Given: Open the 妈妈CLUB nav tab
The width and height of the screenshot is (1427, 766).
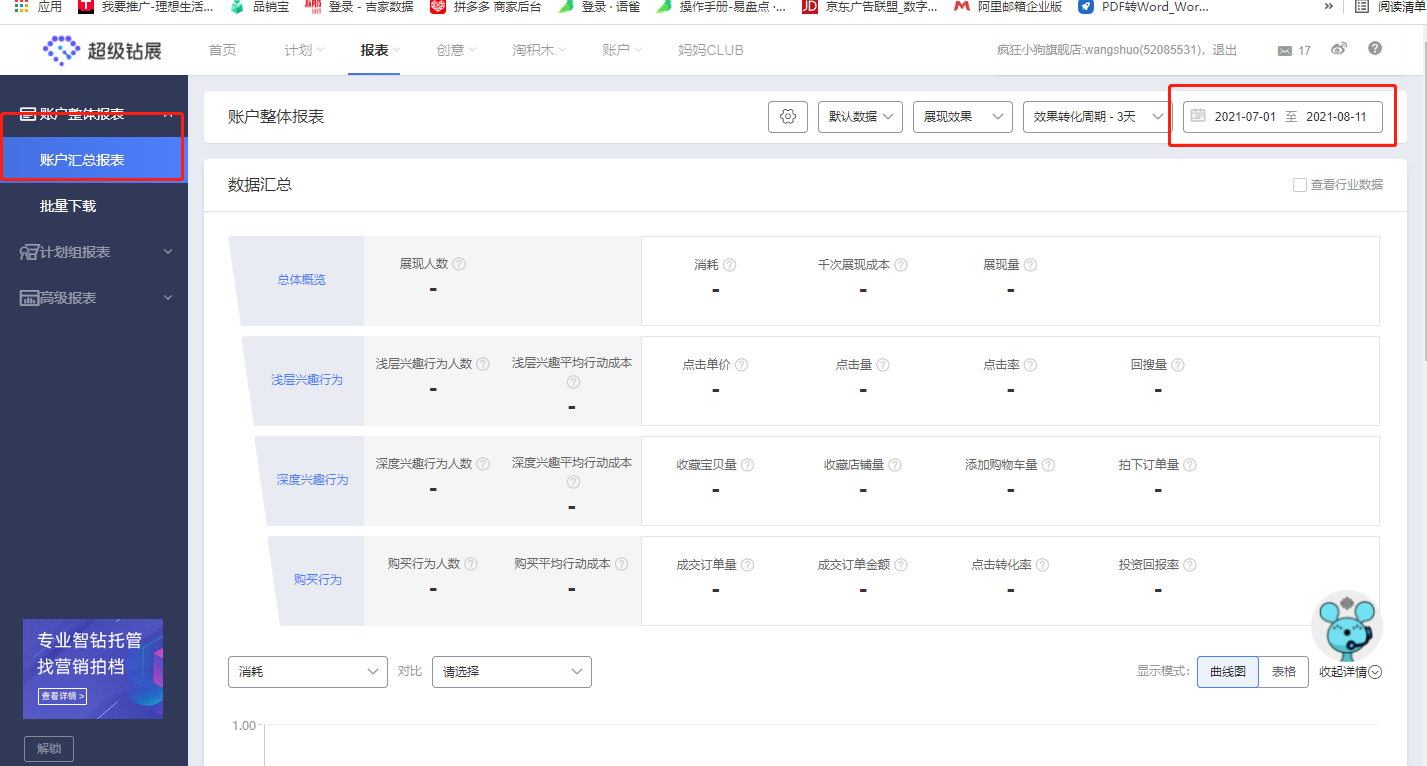Looking at the screenshot, I should coord(711,50).
